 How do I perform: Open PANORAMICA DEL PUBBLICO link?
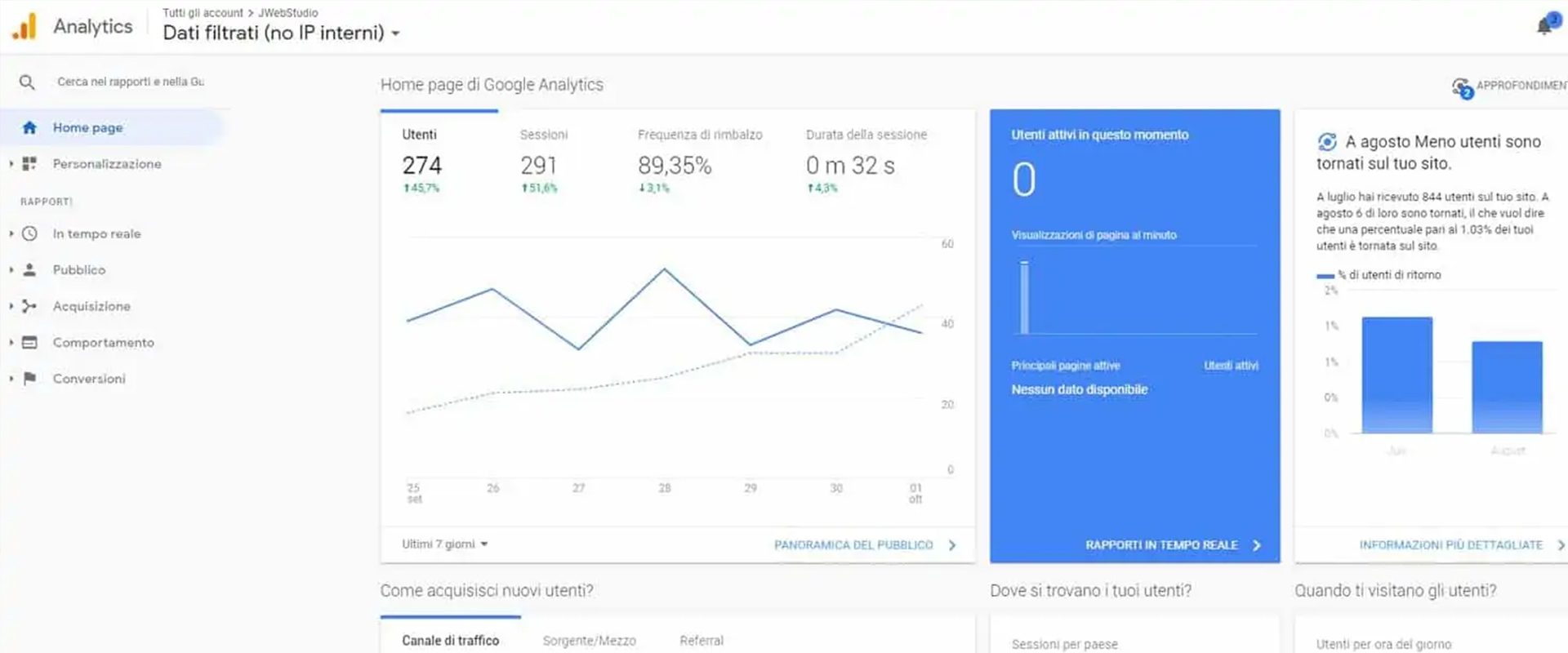[x=853, y=544]
